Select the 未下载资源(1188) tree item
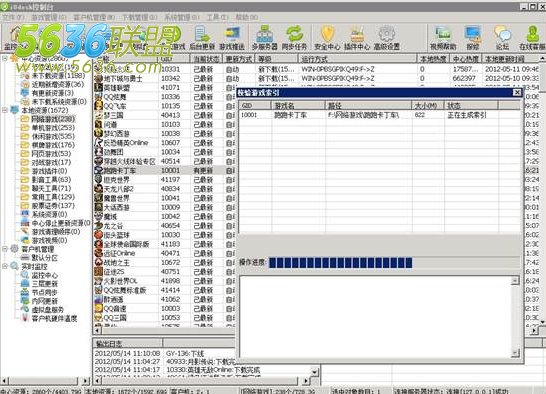Viewport: 546px width, 394px height. pyautogui.click(x=58, y=76)
